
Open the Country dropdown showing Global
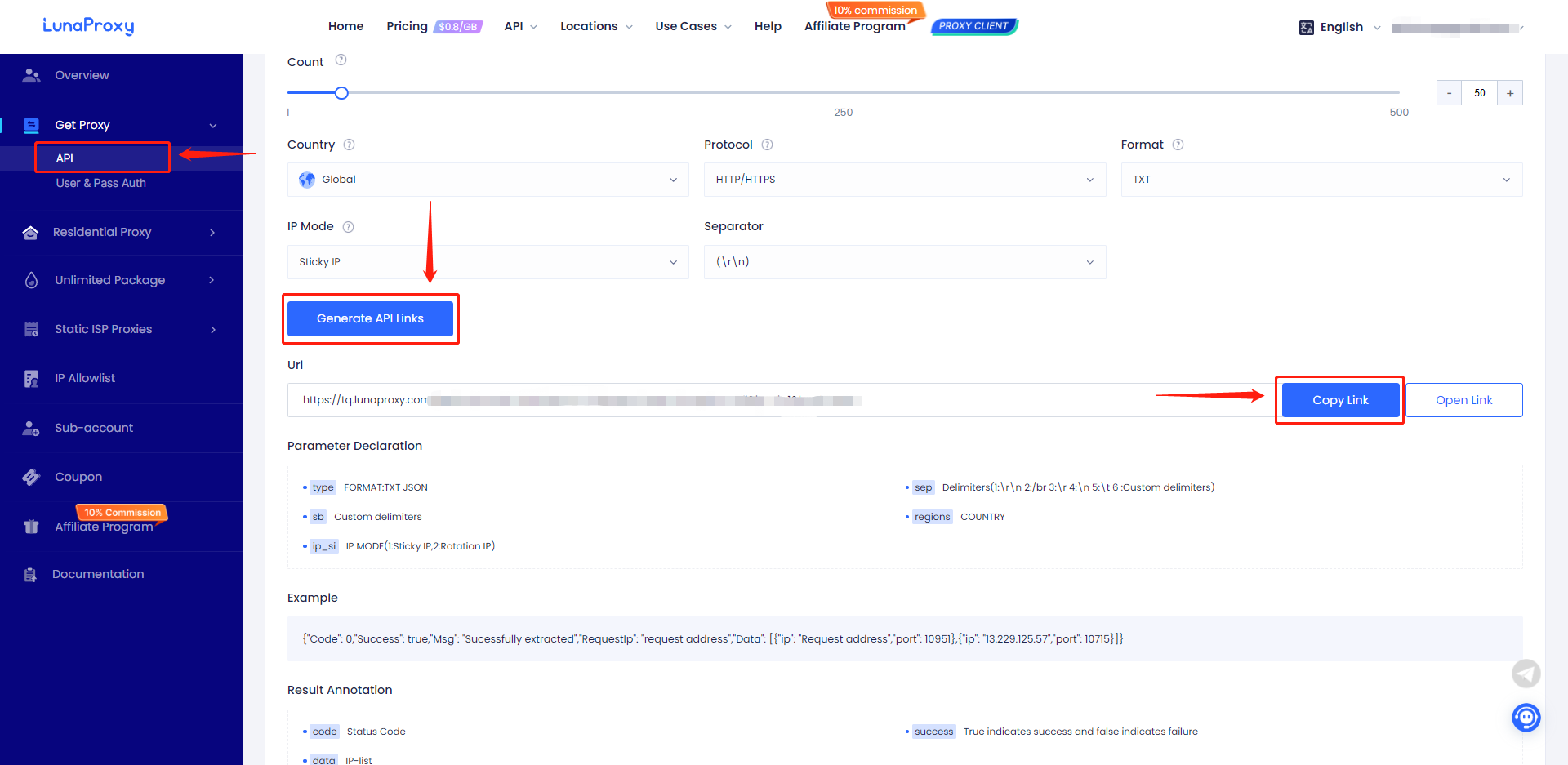[488, 180]
